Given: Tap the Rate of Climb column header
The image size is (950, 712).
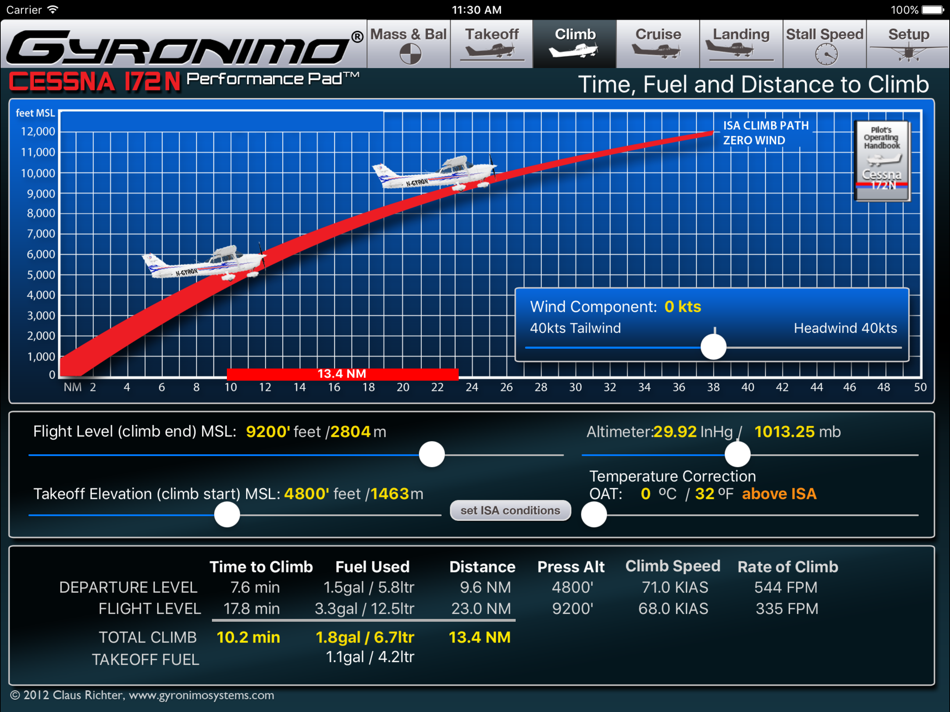Looking at the screenshot, I should (788, 567).
